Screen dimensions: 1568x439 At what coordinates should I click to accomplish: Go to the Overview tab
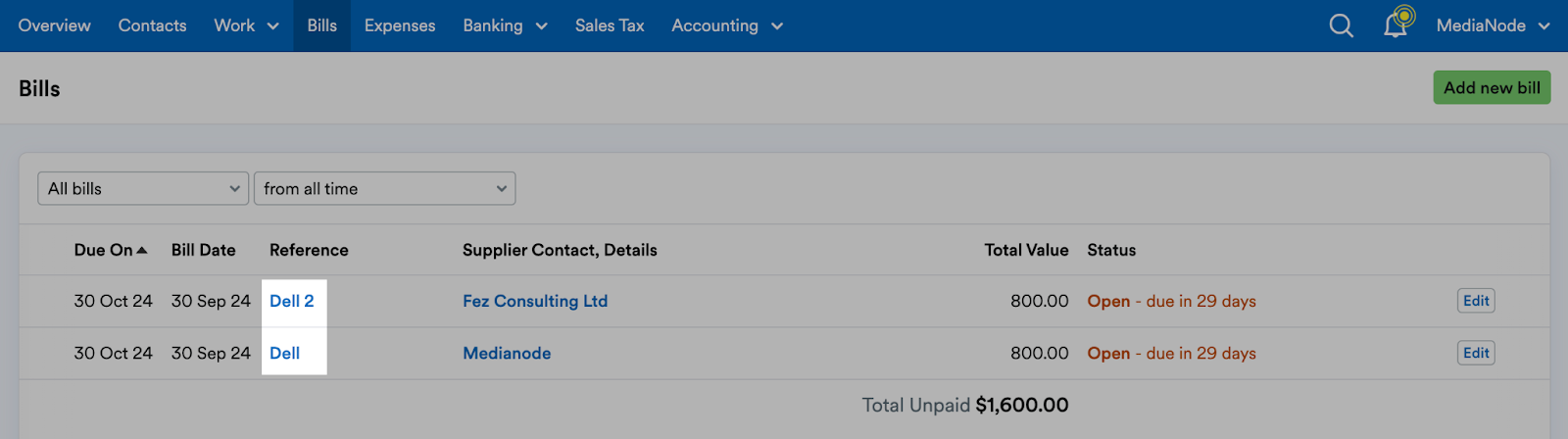tap(54, 25)
